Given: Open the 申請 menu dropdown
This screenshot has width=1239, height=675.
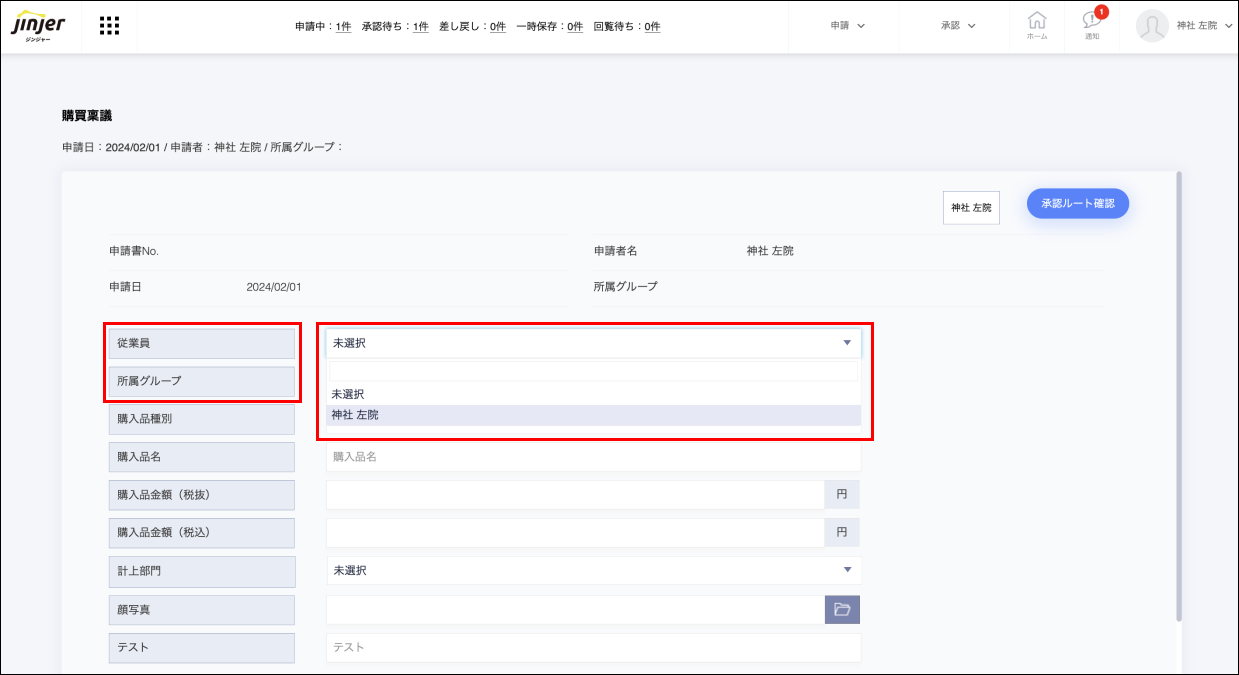Looking at the screenshot, I should point(845,26).
